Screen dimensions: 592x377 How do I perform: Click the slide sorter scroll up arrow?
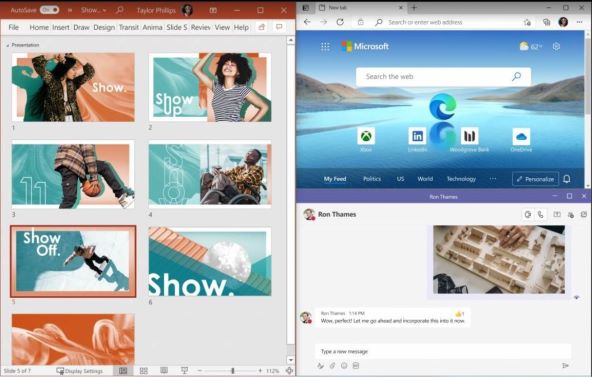(x=290, y=40)
